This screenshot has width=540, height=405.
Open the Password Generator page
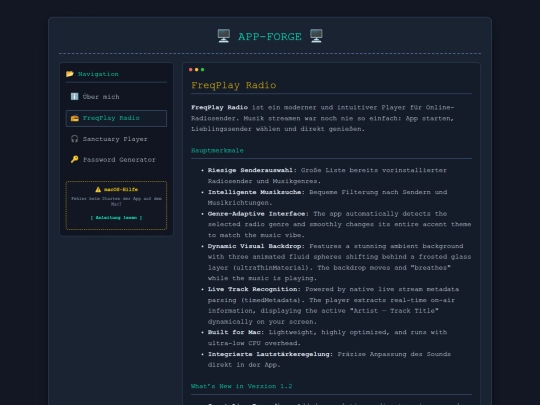(x=116, y=159)
